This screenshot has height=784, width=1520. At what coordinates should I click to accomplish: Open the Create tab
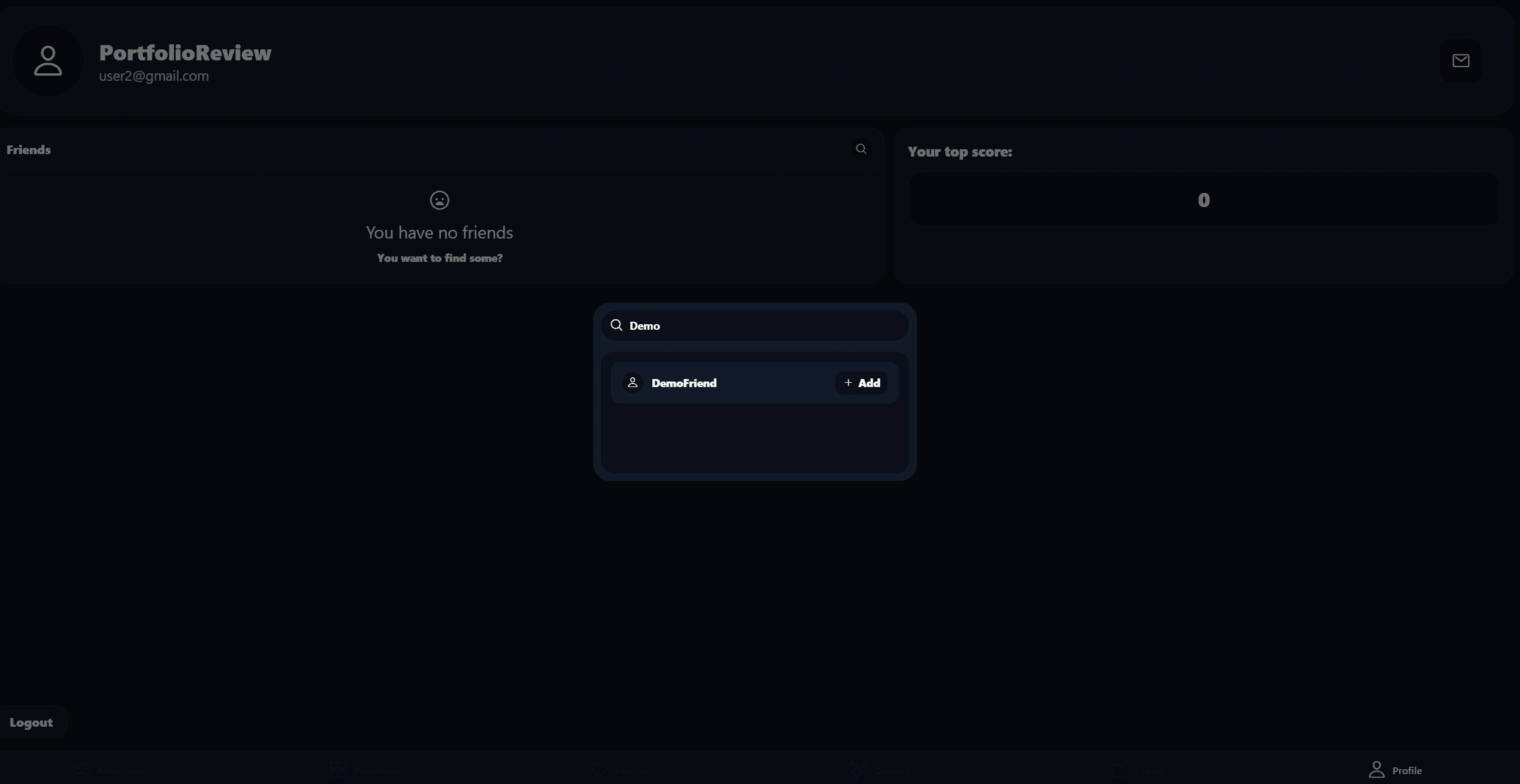pyautogui.click(x=1138, y=770)
